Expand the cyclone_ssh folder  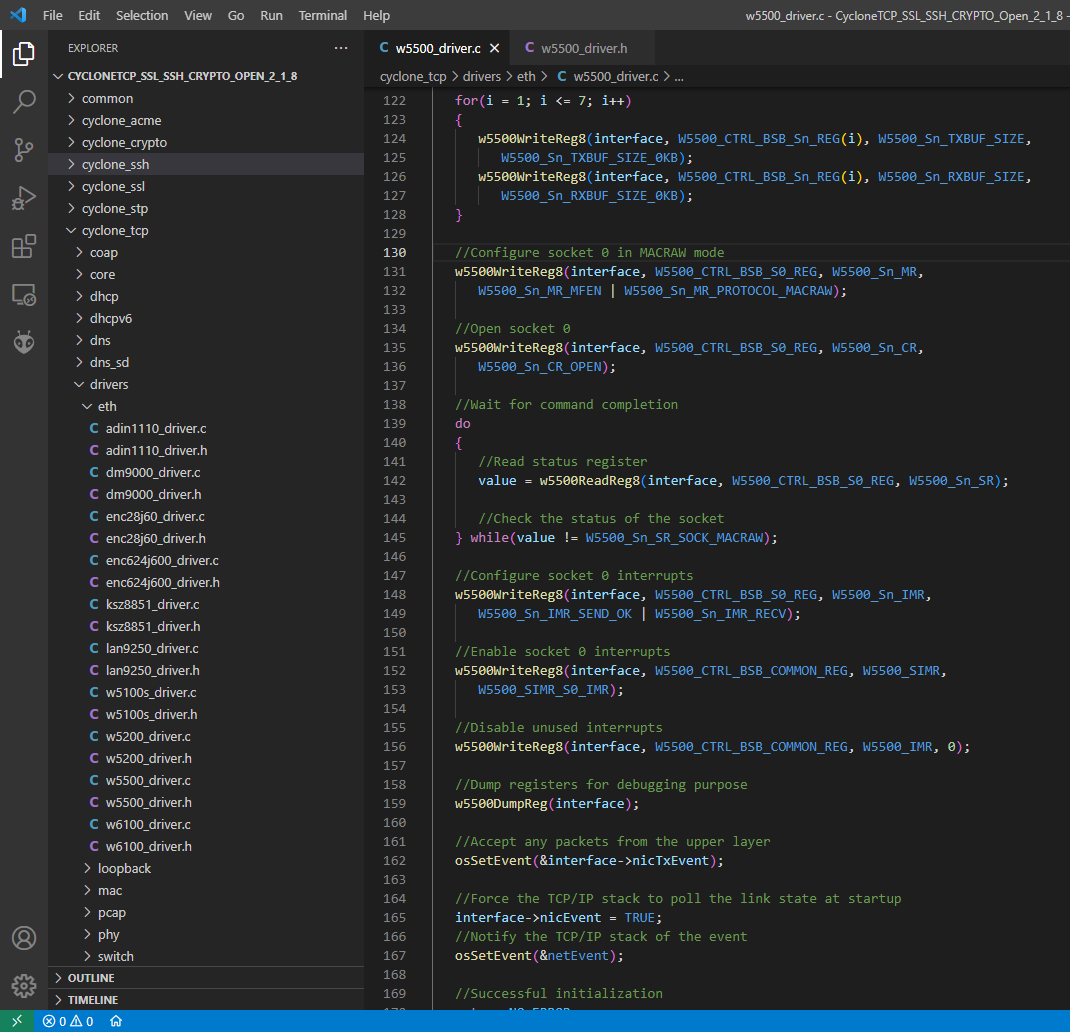click(x=206, y=164)
